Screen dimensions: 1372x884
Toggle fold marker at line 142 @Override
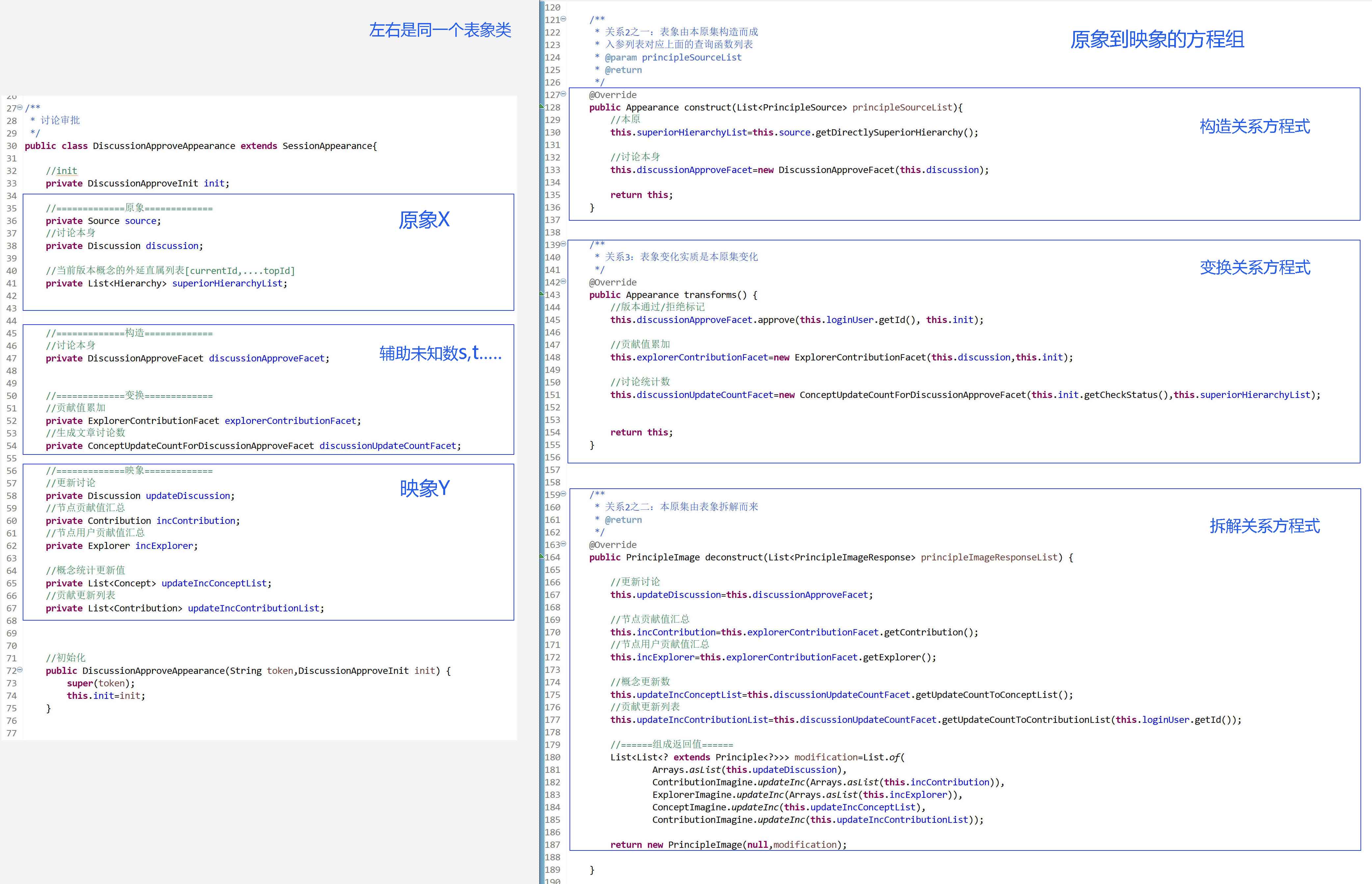[x=563, y=281]
